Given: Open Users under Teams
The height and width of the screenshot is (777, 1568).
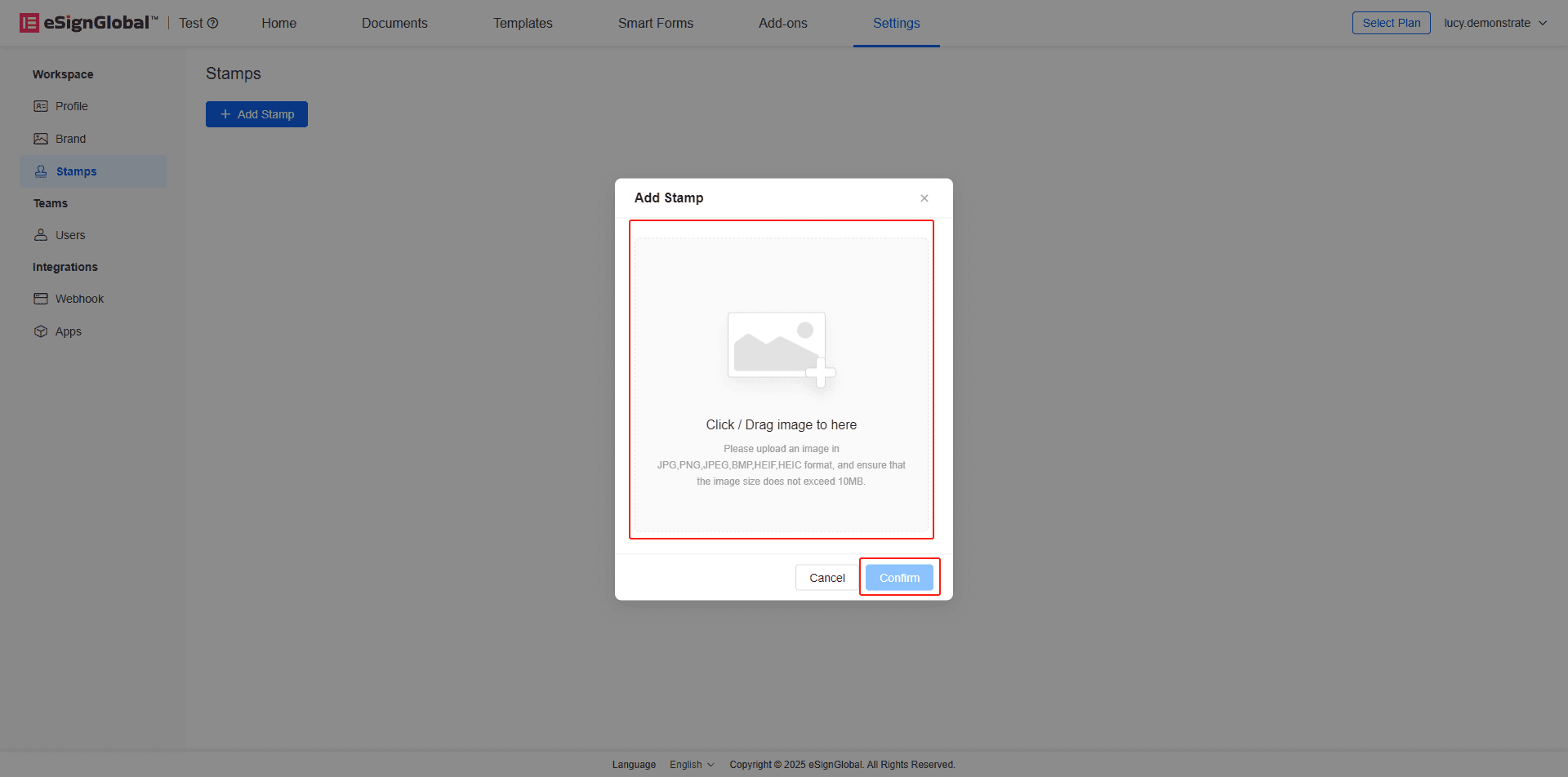Looking at the screenshot, I should [69, 235].
